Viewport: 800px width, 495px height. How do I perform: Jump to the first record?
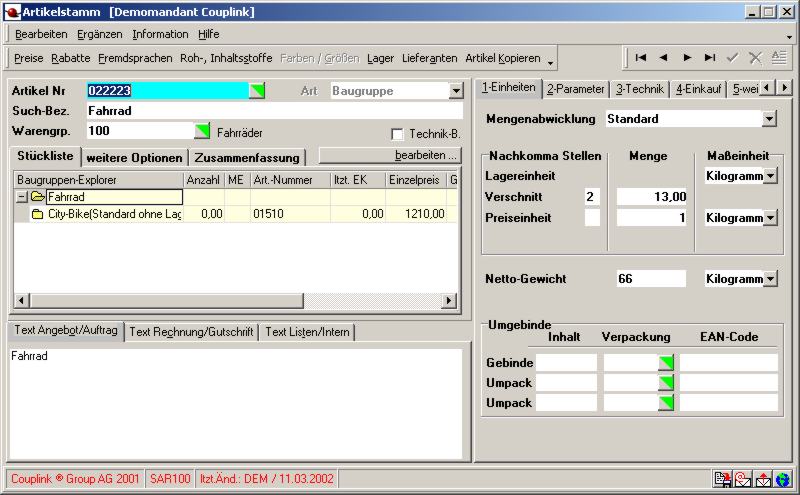click(x=641, y=58)
